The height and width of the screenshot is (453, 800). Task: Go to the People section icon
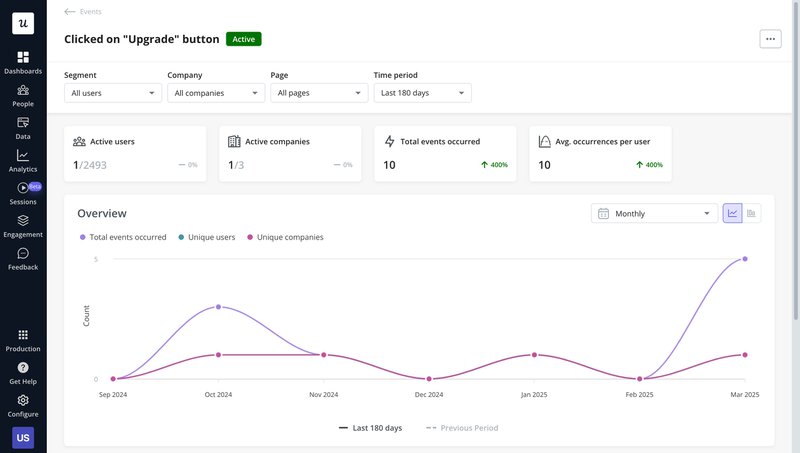pos(23,91)
